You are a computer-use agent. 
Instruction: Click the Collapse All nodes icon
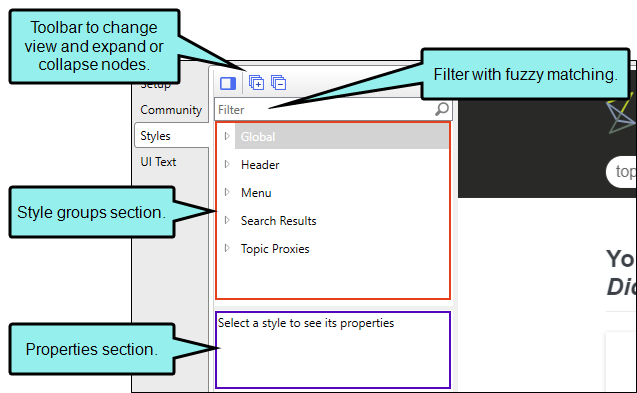279,83
